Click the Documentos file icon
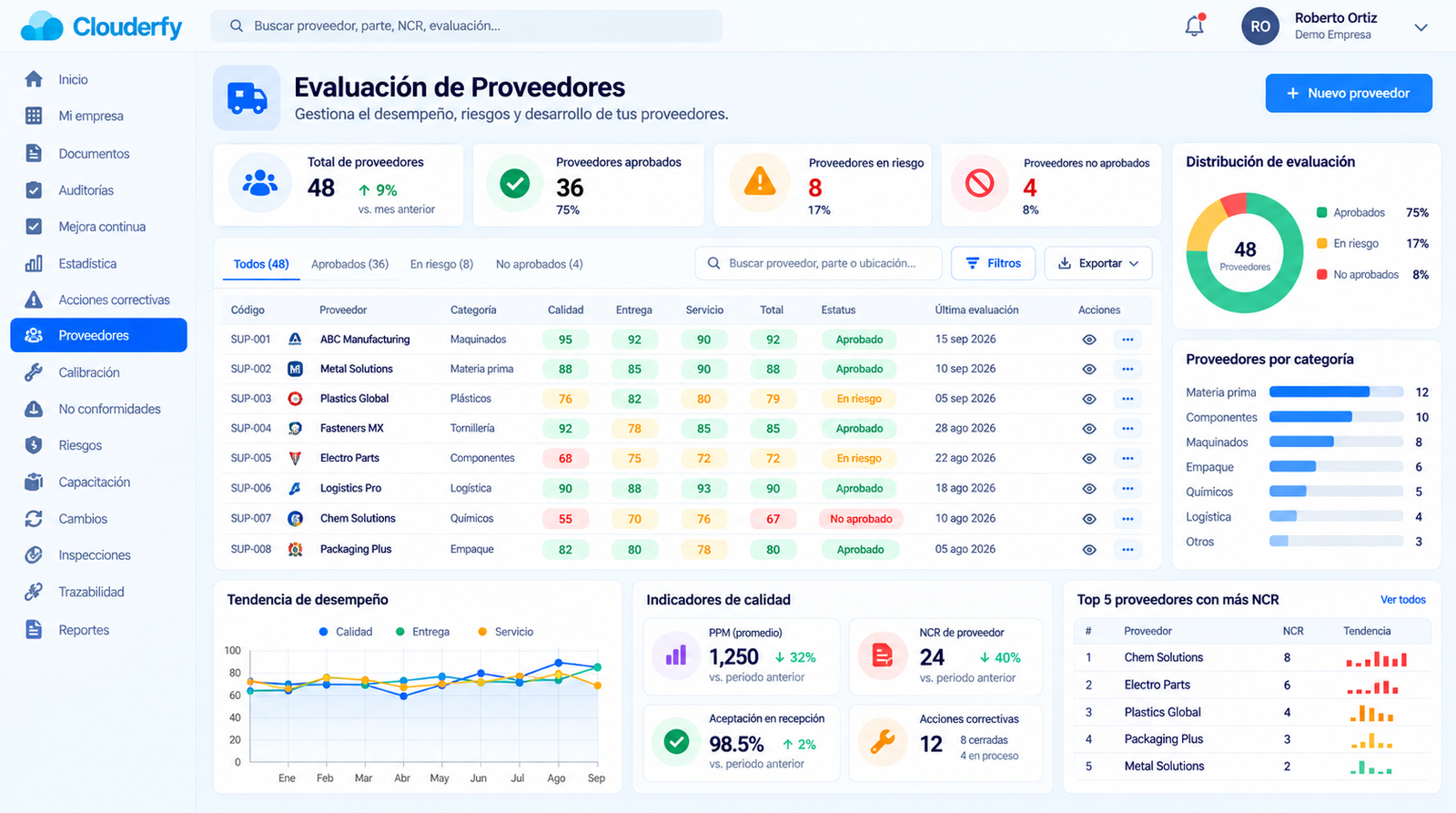 click(x=34, y=153)
